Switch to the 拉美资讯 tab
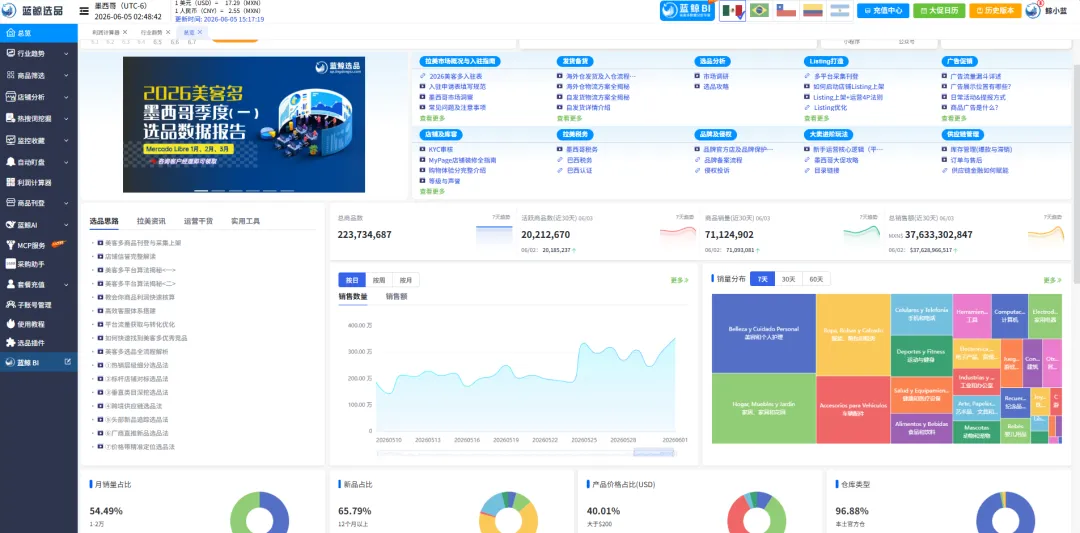Screen dimensions: 1080x533 pyautogui.click(x=151, y=221)
